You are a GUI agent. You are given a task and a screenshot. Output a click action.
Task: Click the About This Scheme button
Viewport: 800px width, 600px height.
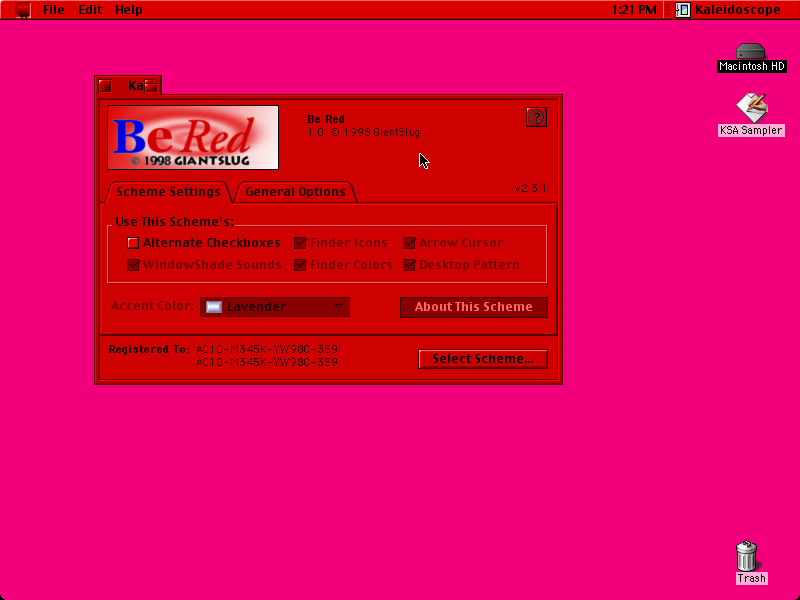click(x=473, y=307)
